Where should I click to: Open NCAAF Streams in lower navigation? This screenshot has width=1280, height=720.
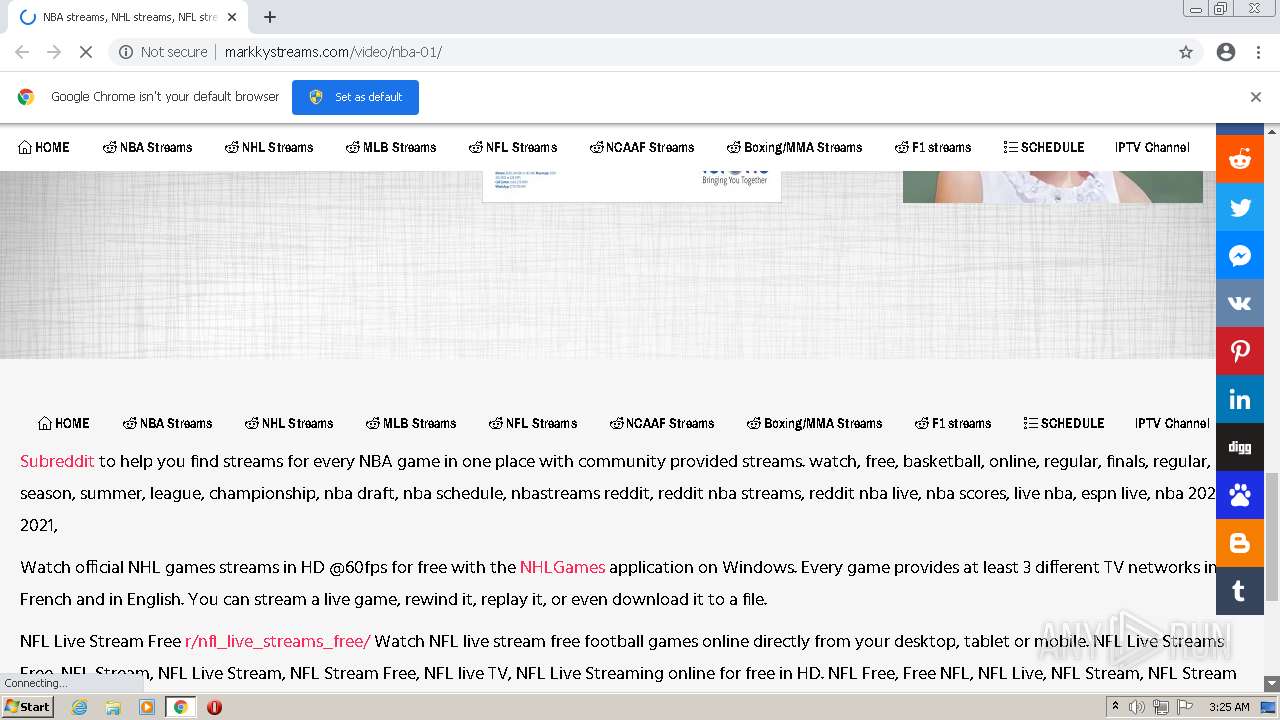662,423
